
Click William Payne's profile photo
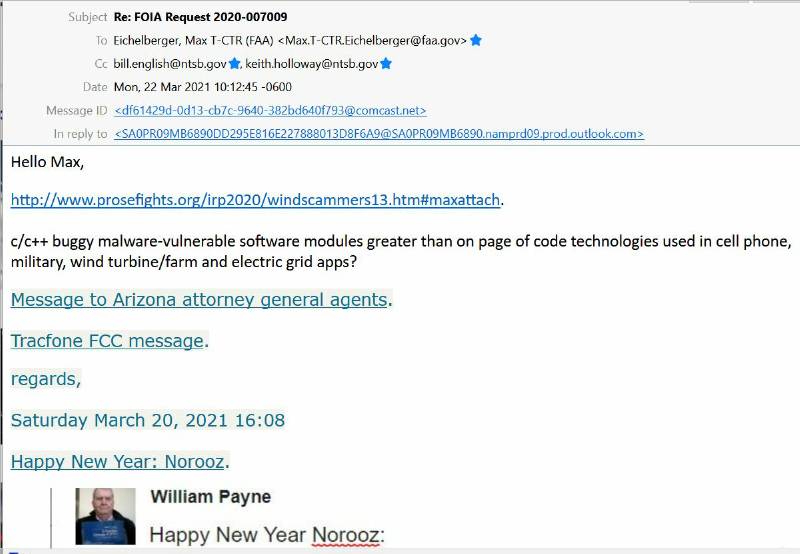coord(106,516)
